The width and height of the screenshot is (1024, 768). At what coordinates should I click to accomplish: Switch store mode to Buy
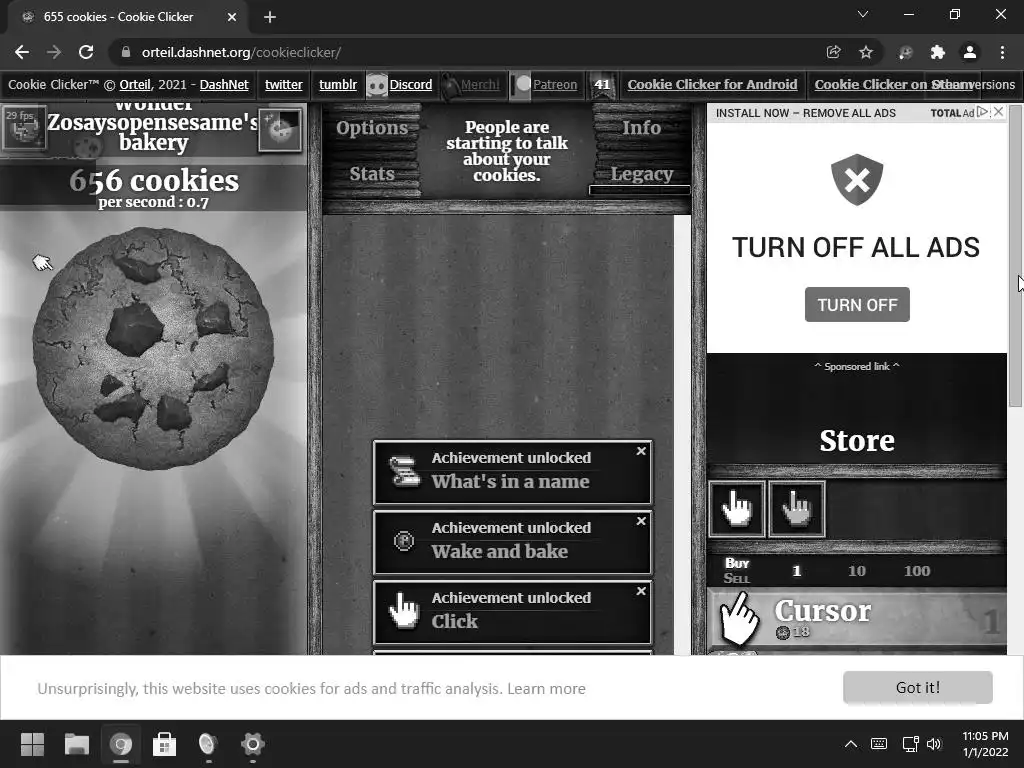737,563
